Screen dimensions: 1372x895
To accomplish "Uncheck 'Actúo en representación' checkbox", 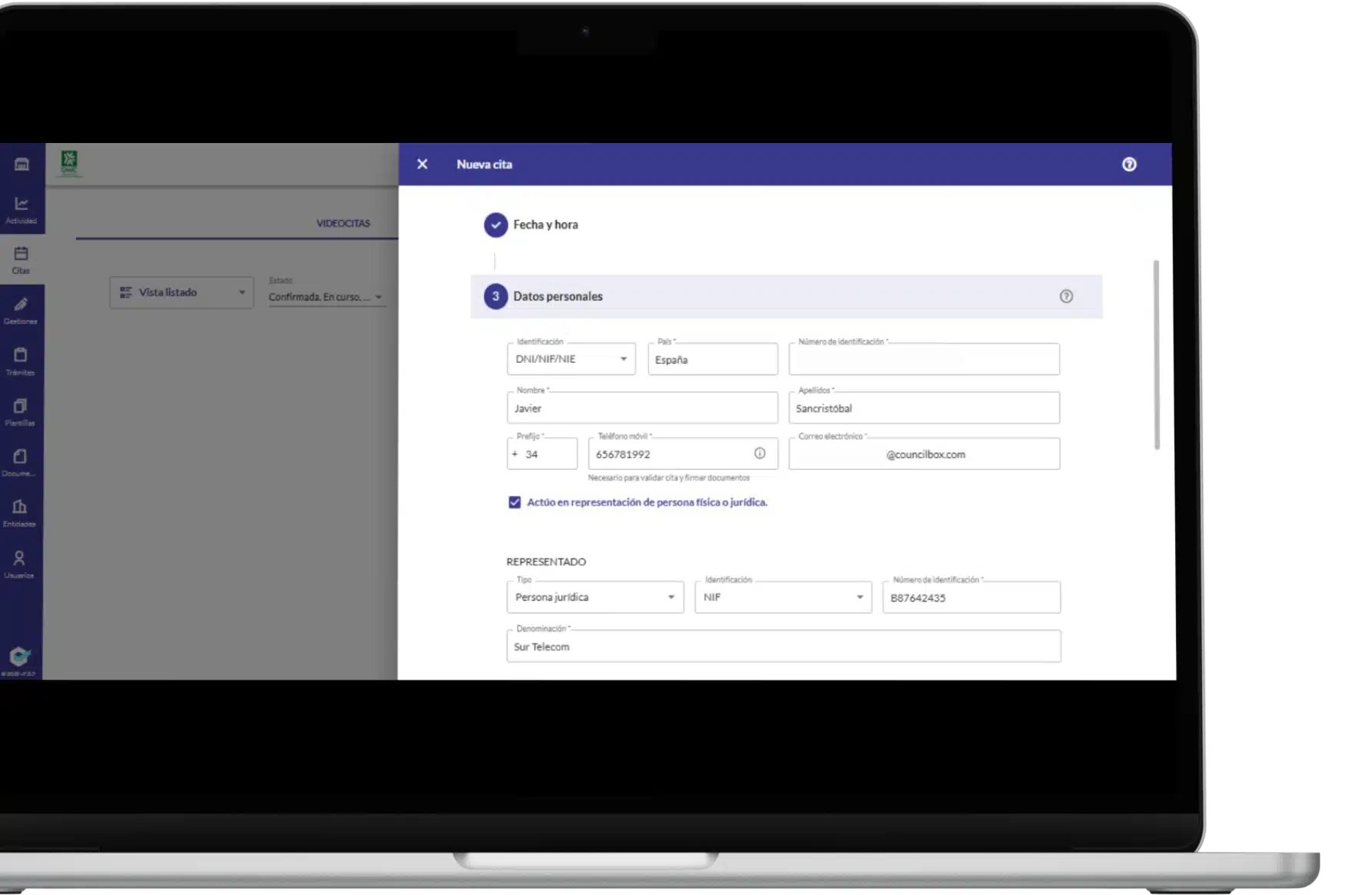I will coord(514,502).
